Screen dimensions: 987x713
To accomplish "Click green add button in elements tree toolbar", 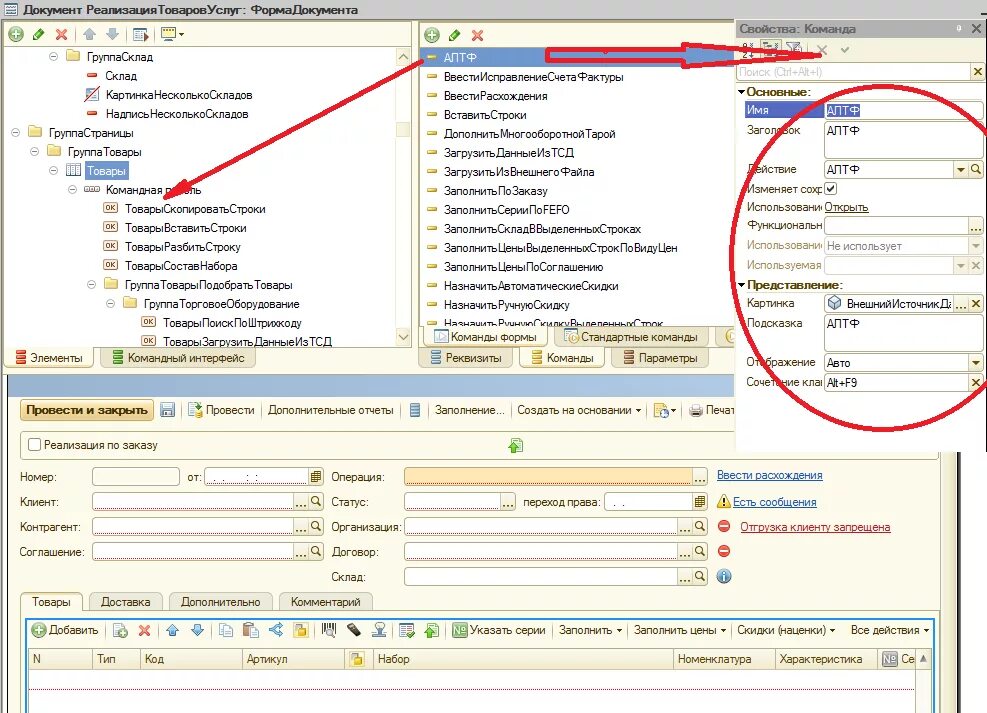I will tap(16, 35).
